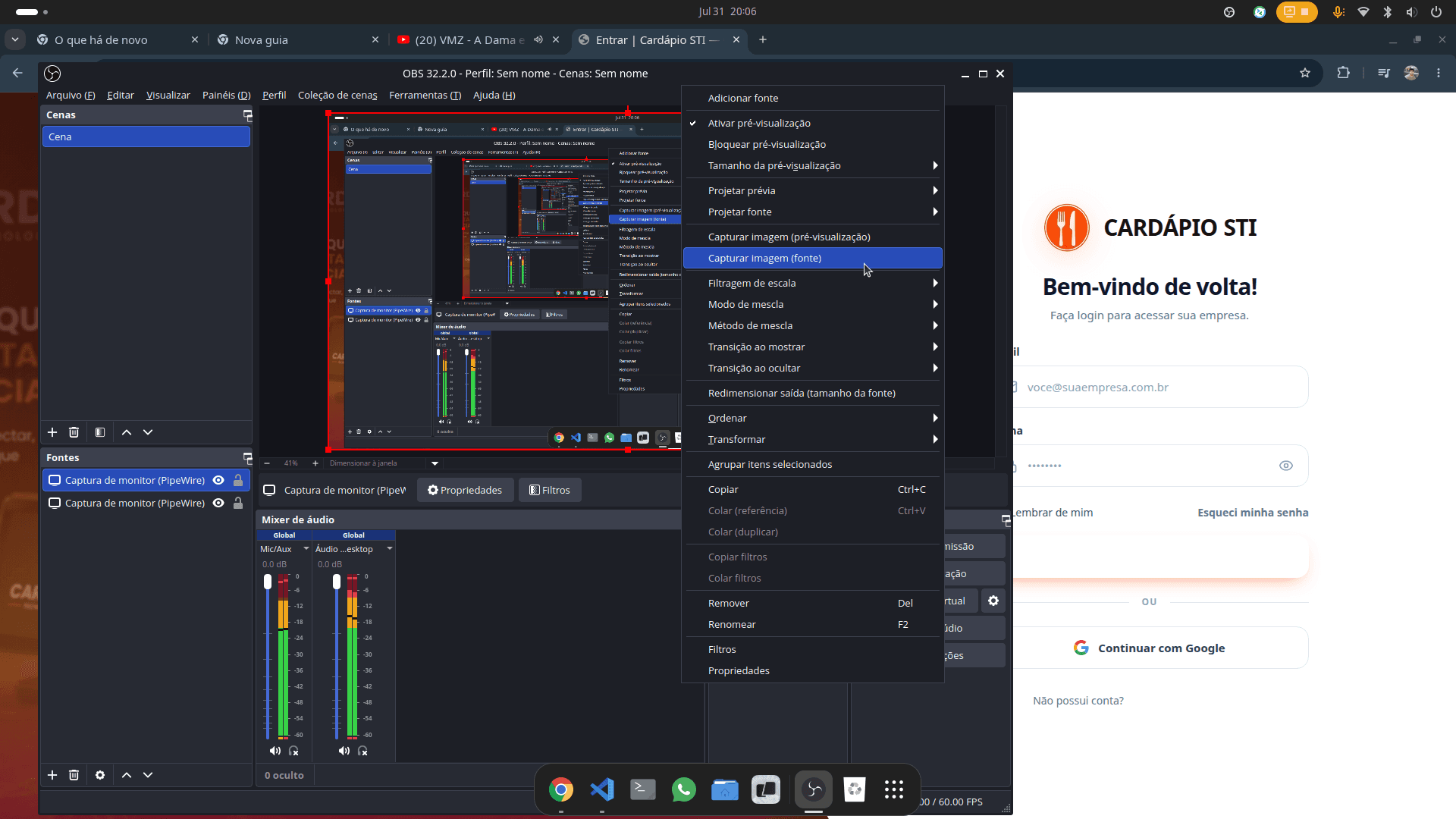Toggle Bloquear pré-visualização

coord(813,144)
